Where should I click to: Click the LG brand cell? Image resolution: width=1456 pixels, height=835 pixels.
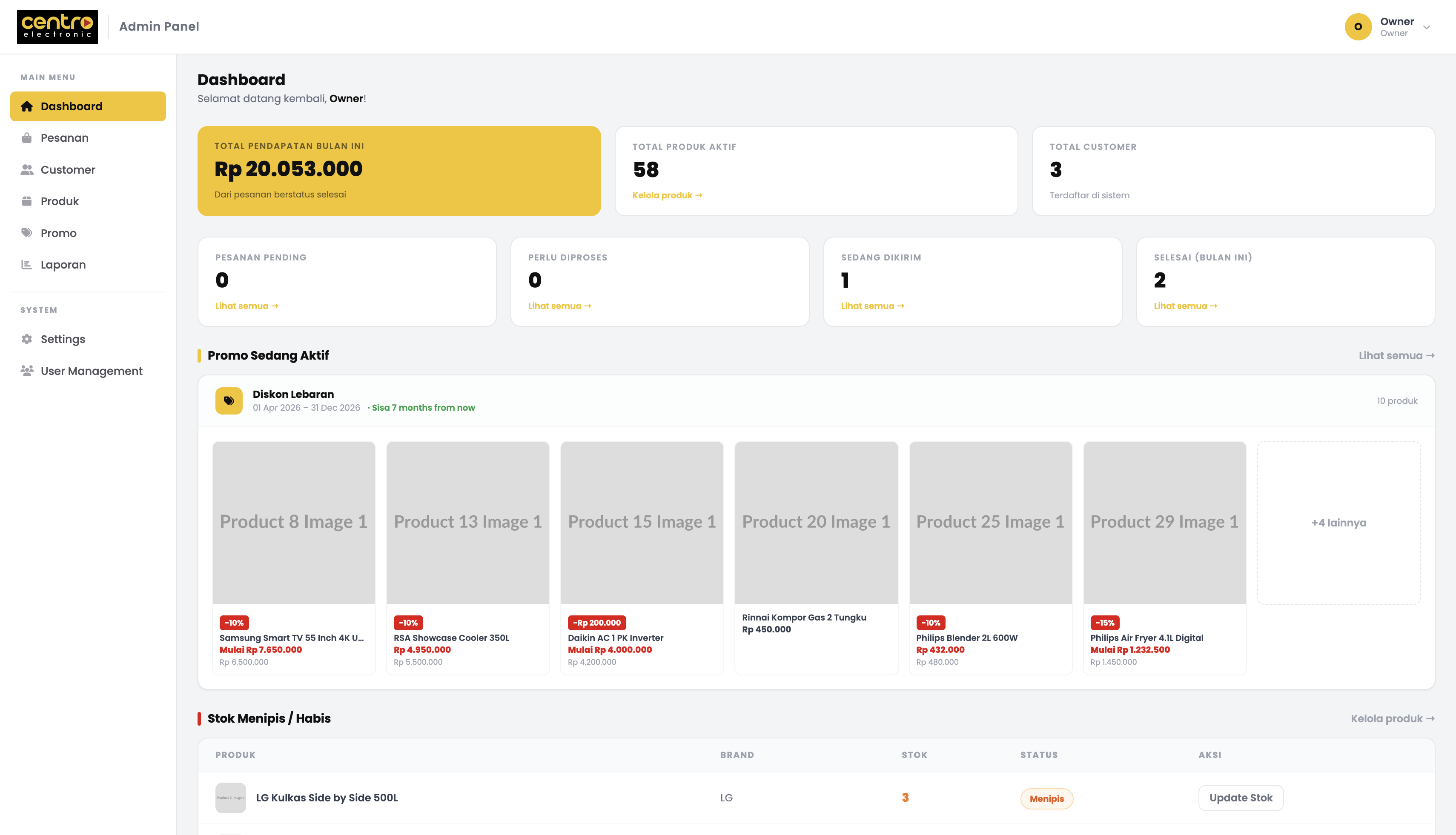pos(726,798)
